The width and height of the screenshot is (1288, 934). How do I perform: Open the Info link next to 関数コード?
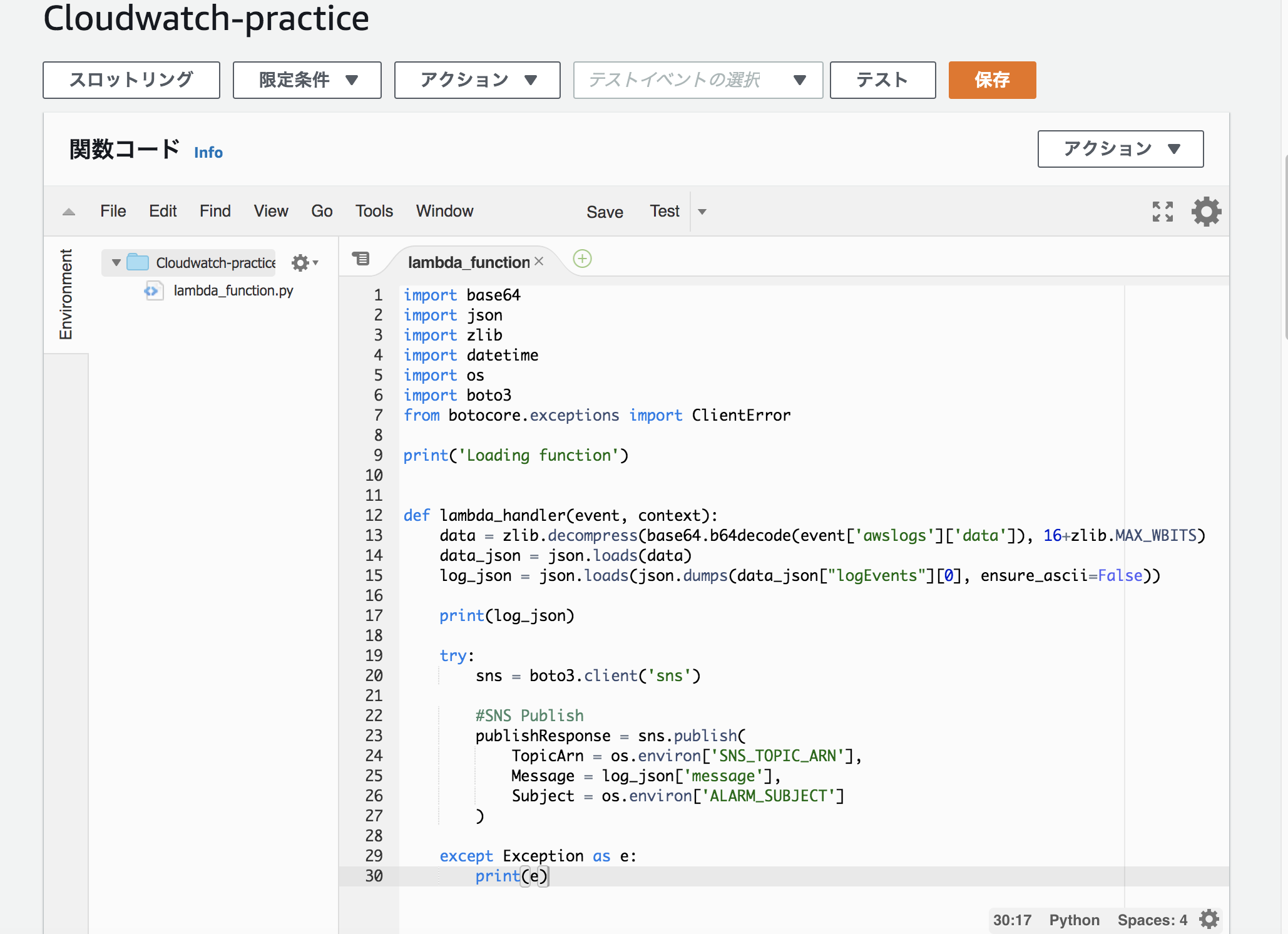208,153
